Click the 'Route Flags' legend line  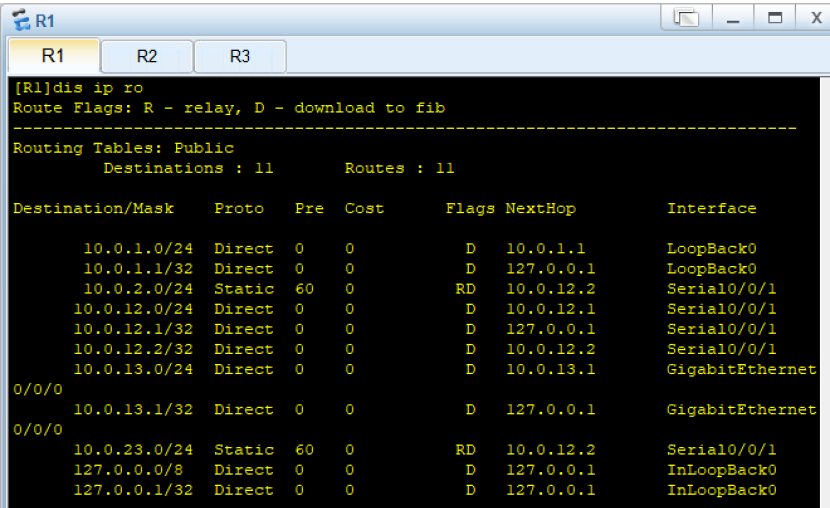click(229, 108)
